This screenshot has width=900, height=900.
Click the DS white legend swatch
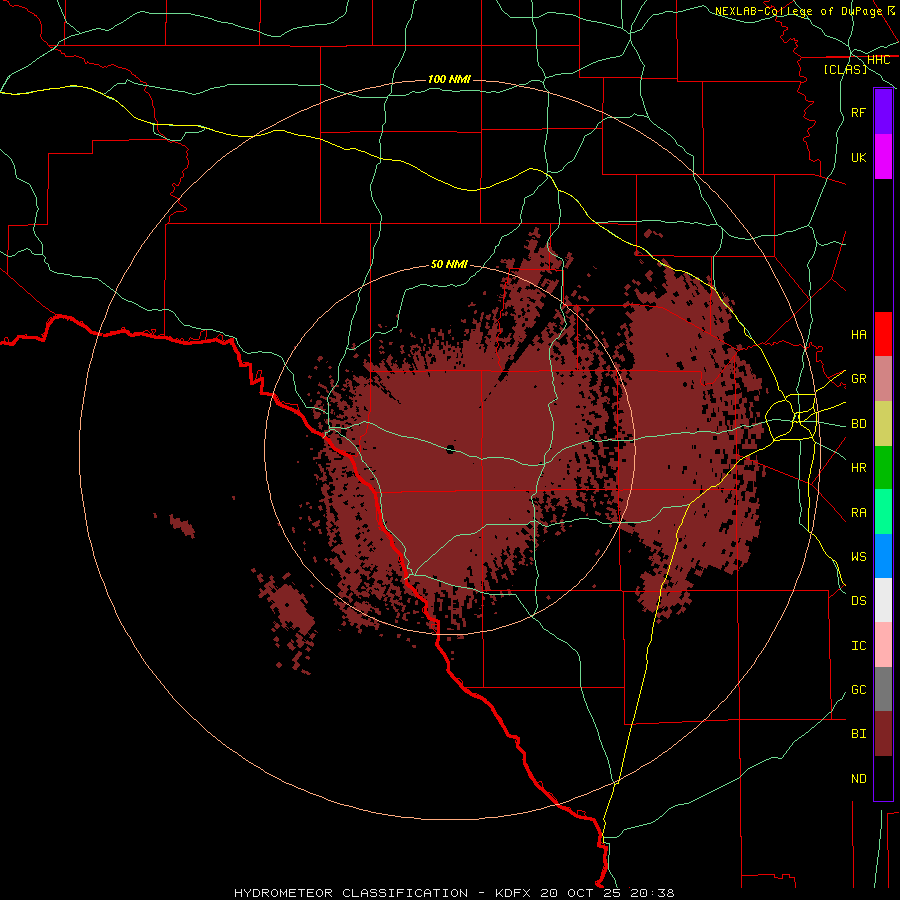883,600
